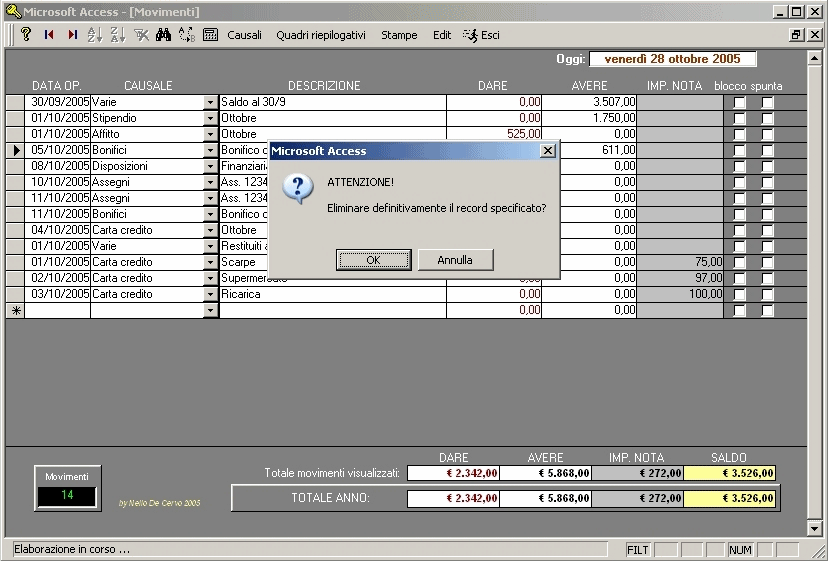Restore the Movimenti inner window
Screen dimensions: 828x561
(x=796, y=35)
